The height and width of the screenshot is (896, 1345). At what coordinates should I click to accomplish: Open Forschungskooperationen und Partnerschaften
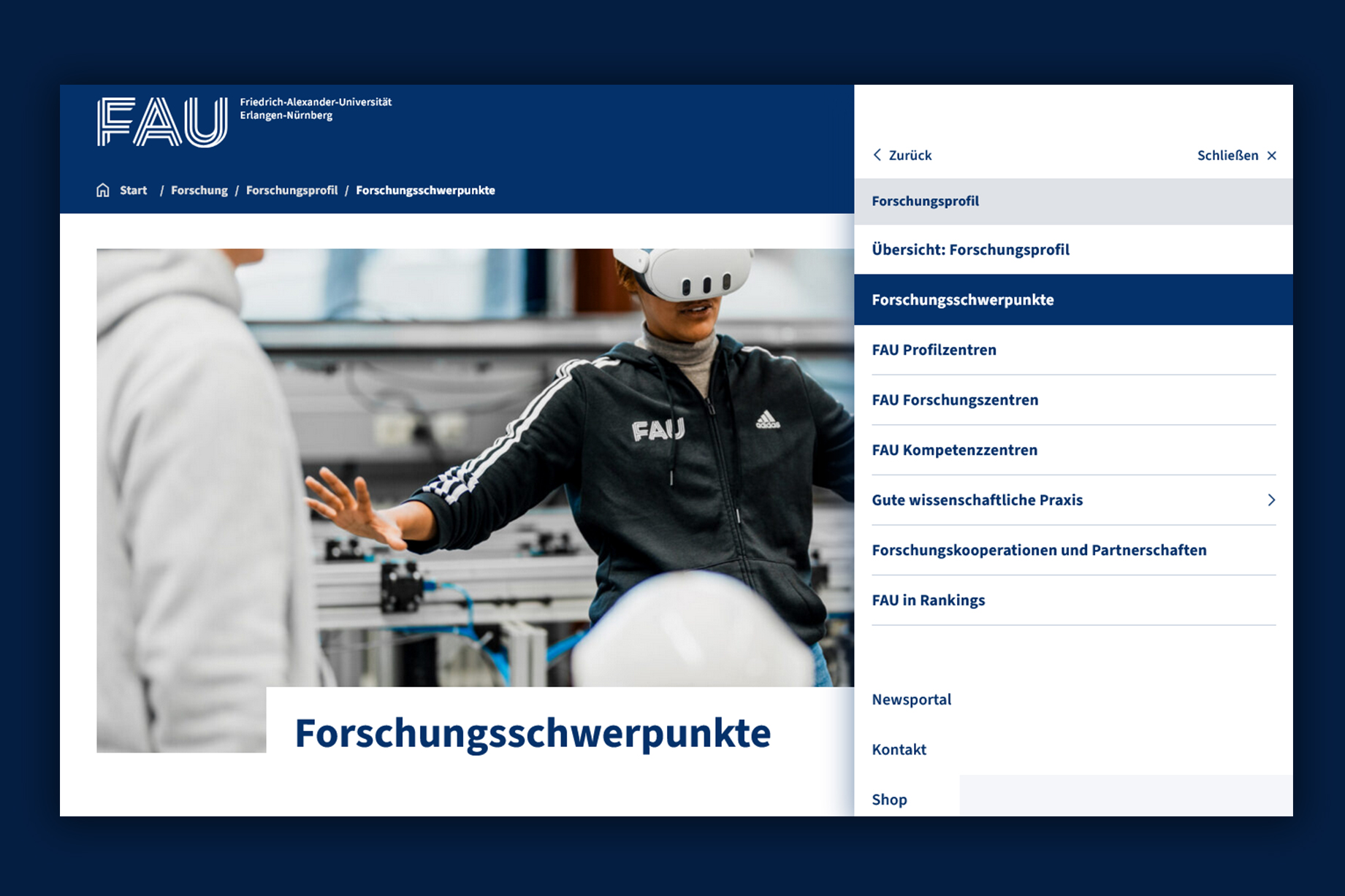pyautogui.click(x=1039, y=550)
